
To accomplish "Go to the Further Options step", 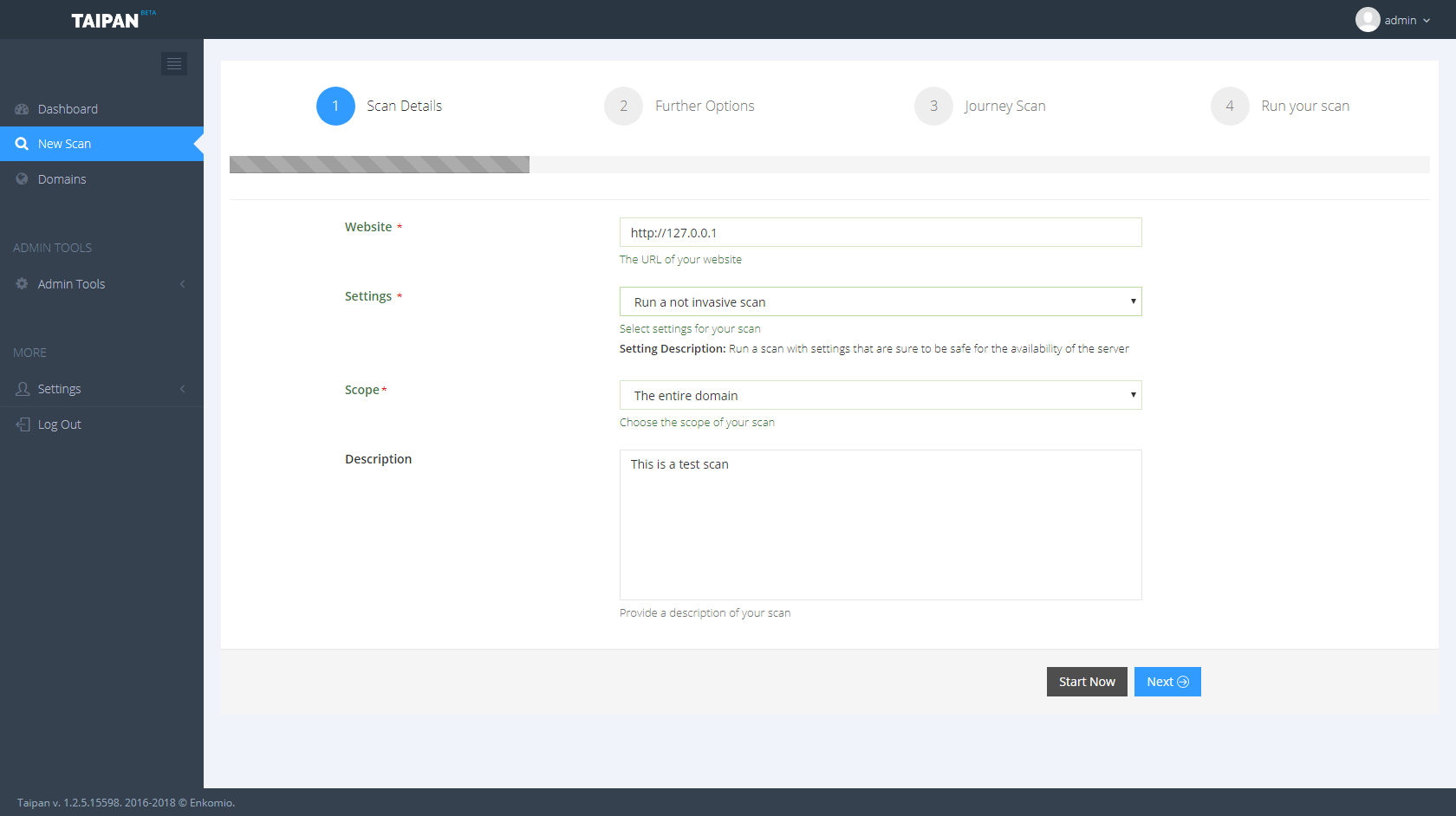I will [623, 106].
